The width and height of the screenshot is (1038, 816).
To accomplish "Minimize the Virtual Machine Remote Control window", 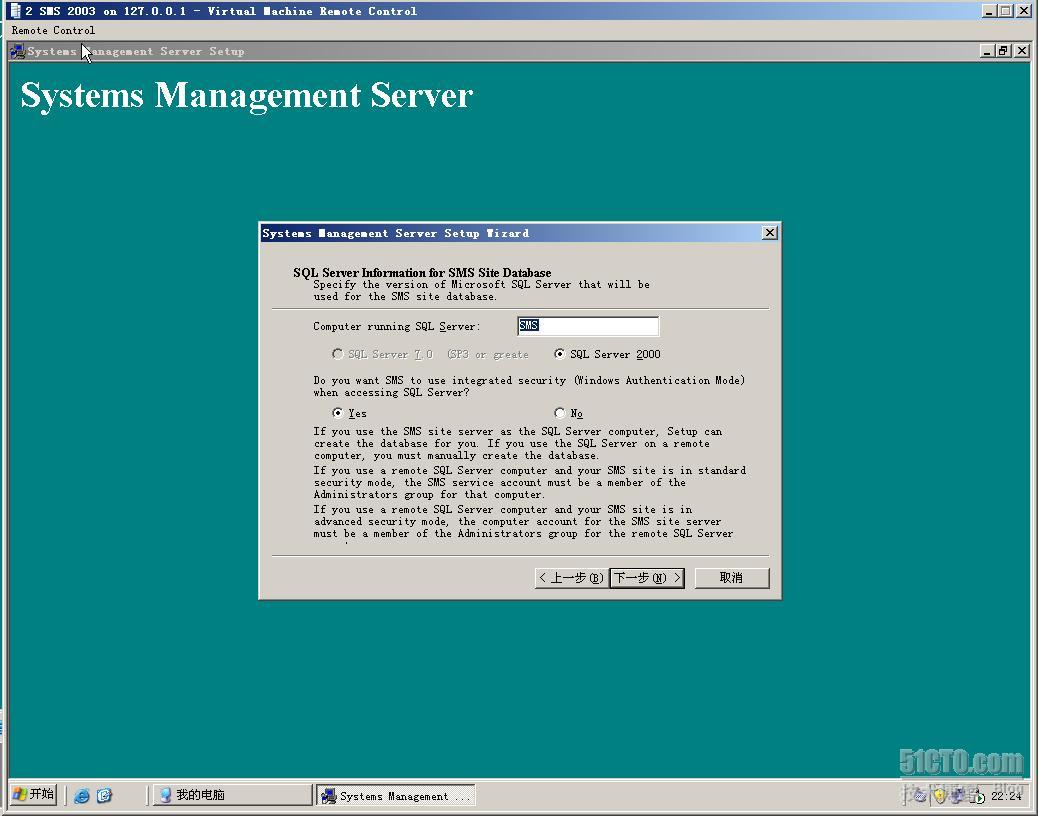I will [x=989, y=11].
